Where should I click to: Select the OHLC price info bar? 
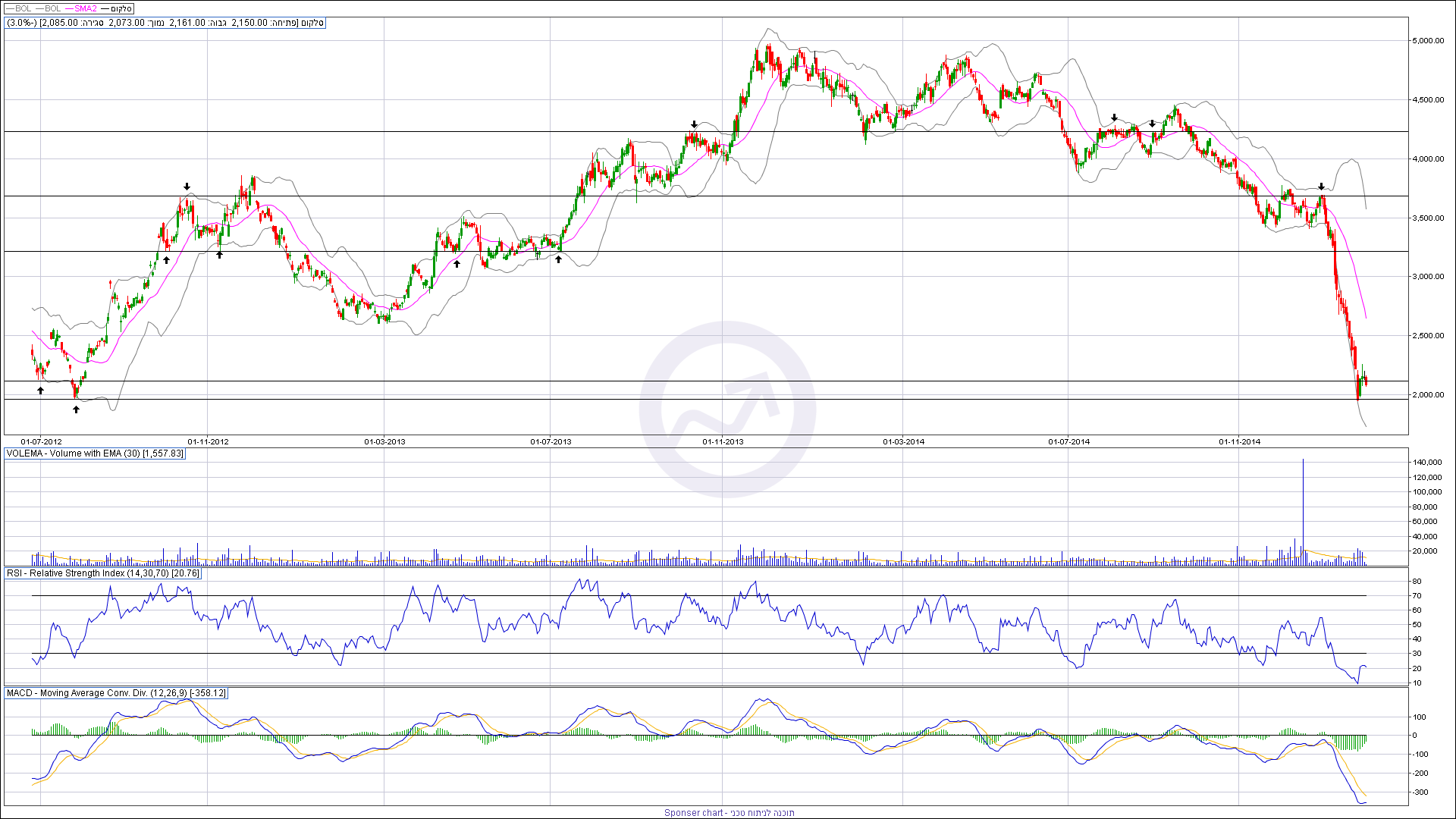(x=165, y=23)
